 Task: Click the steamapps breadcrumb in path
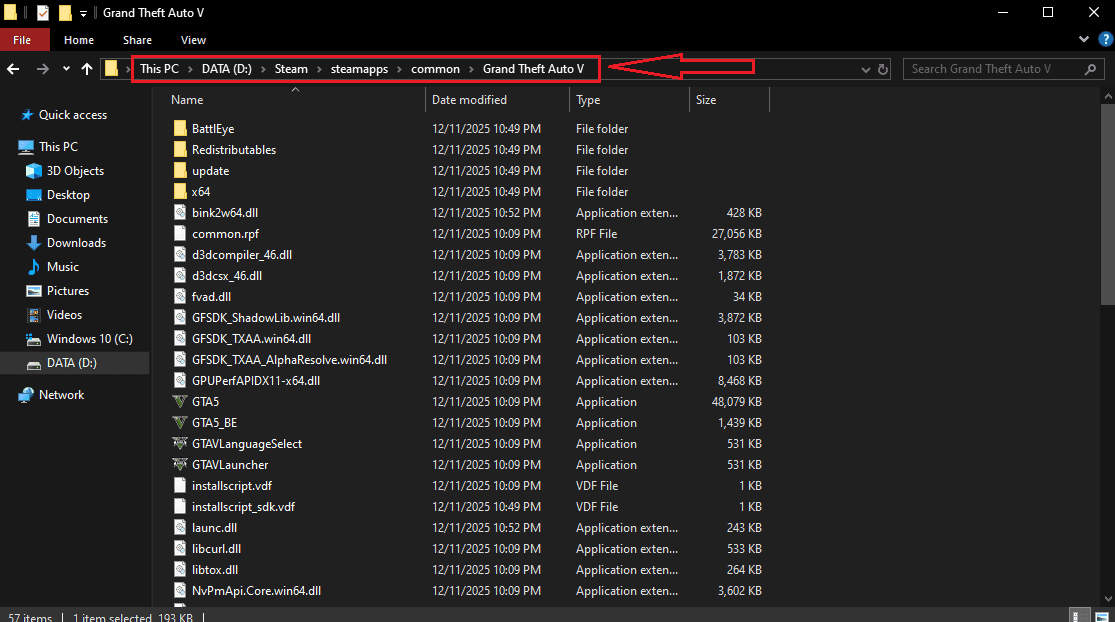(359, 69)
